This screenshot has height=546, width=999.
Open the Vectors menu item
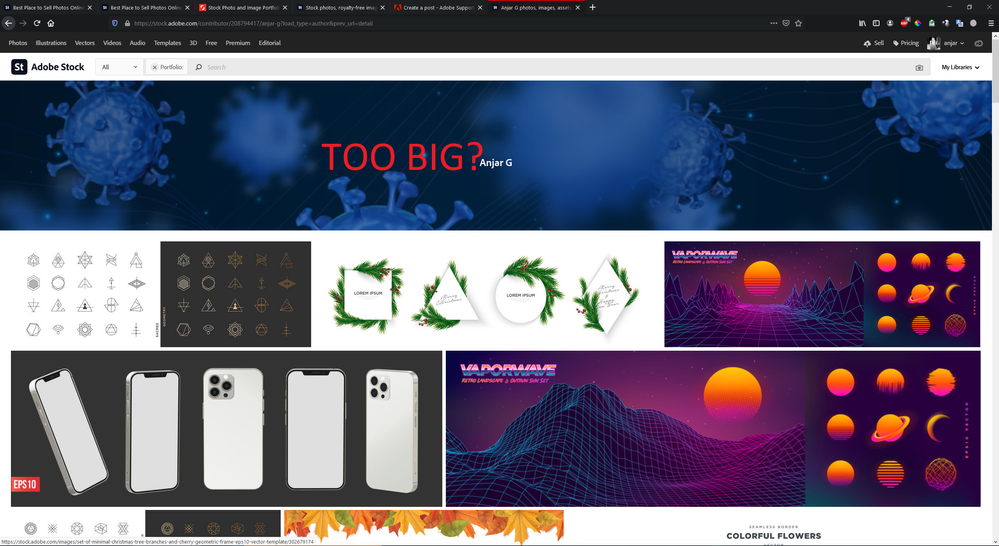(x=85, y=43)
